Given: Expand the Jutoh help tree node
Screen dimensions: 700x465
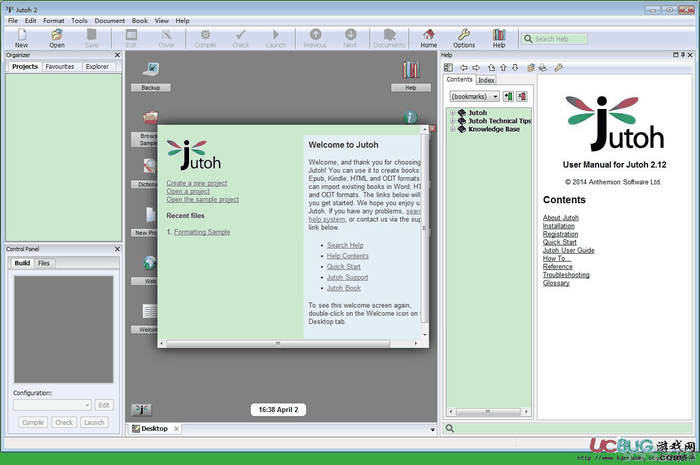Looking at the screenshot, I should (452, 113).
